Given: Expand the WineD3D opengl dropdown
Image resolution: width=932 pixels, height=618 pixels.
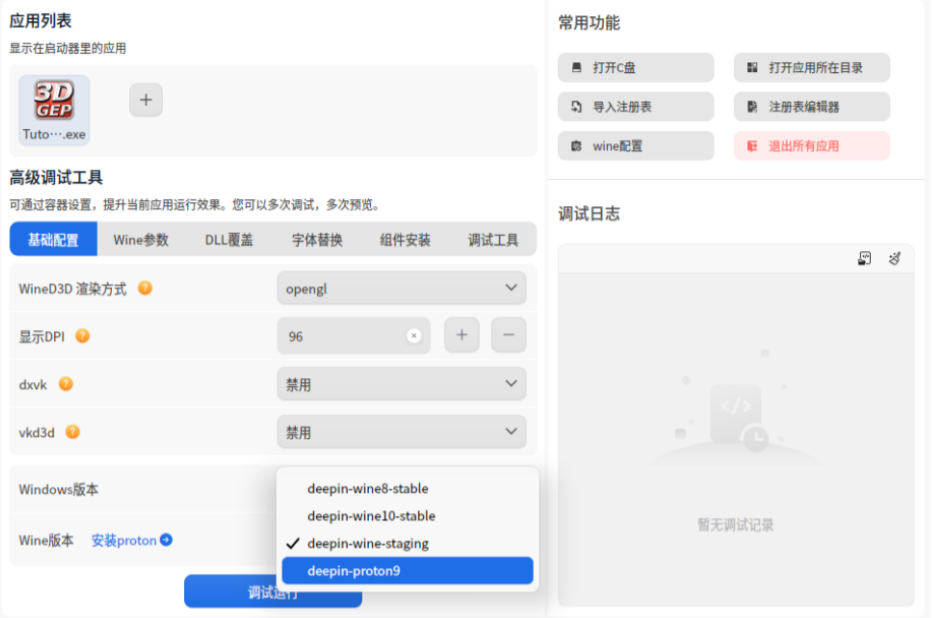Looking at the screenshot, I should (401, 289).
